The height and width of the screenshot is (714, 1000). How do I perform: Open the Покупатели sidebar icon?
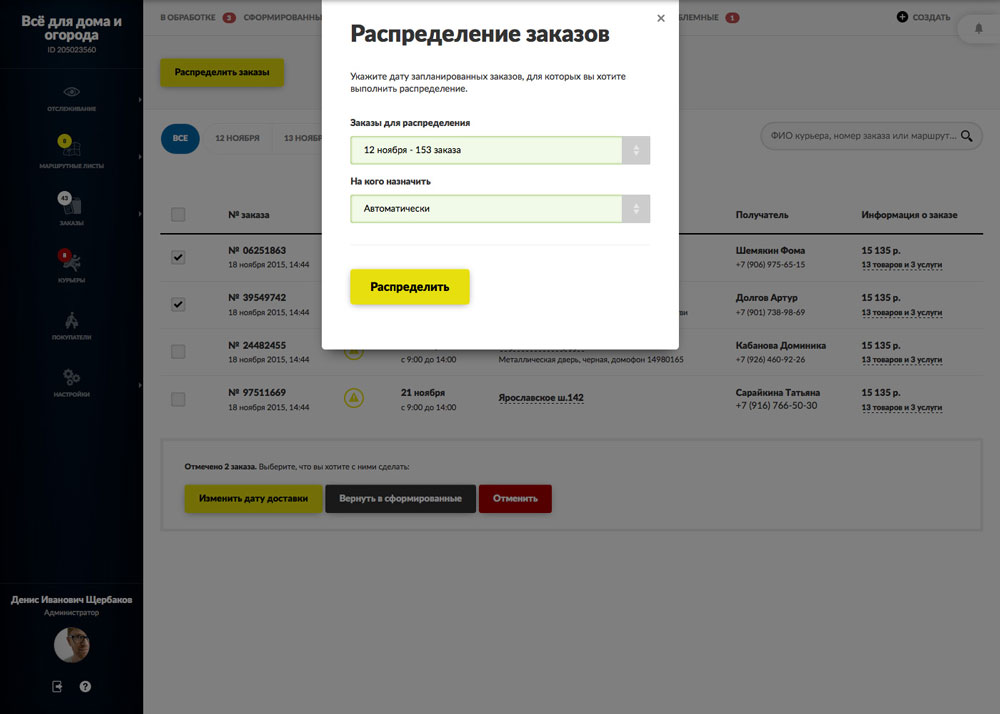(x=71, y=320)
